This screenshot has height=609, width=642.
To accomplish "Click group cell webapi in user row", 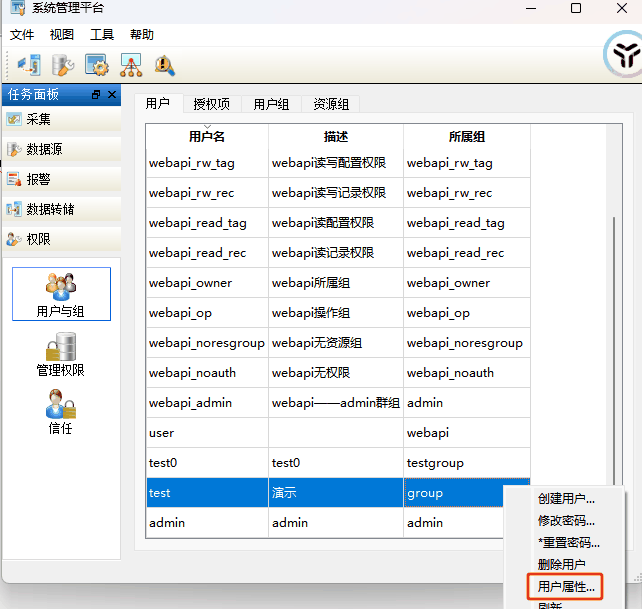I will coord(467,433).
